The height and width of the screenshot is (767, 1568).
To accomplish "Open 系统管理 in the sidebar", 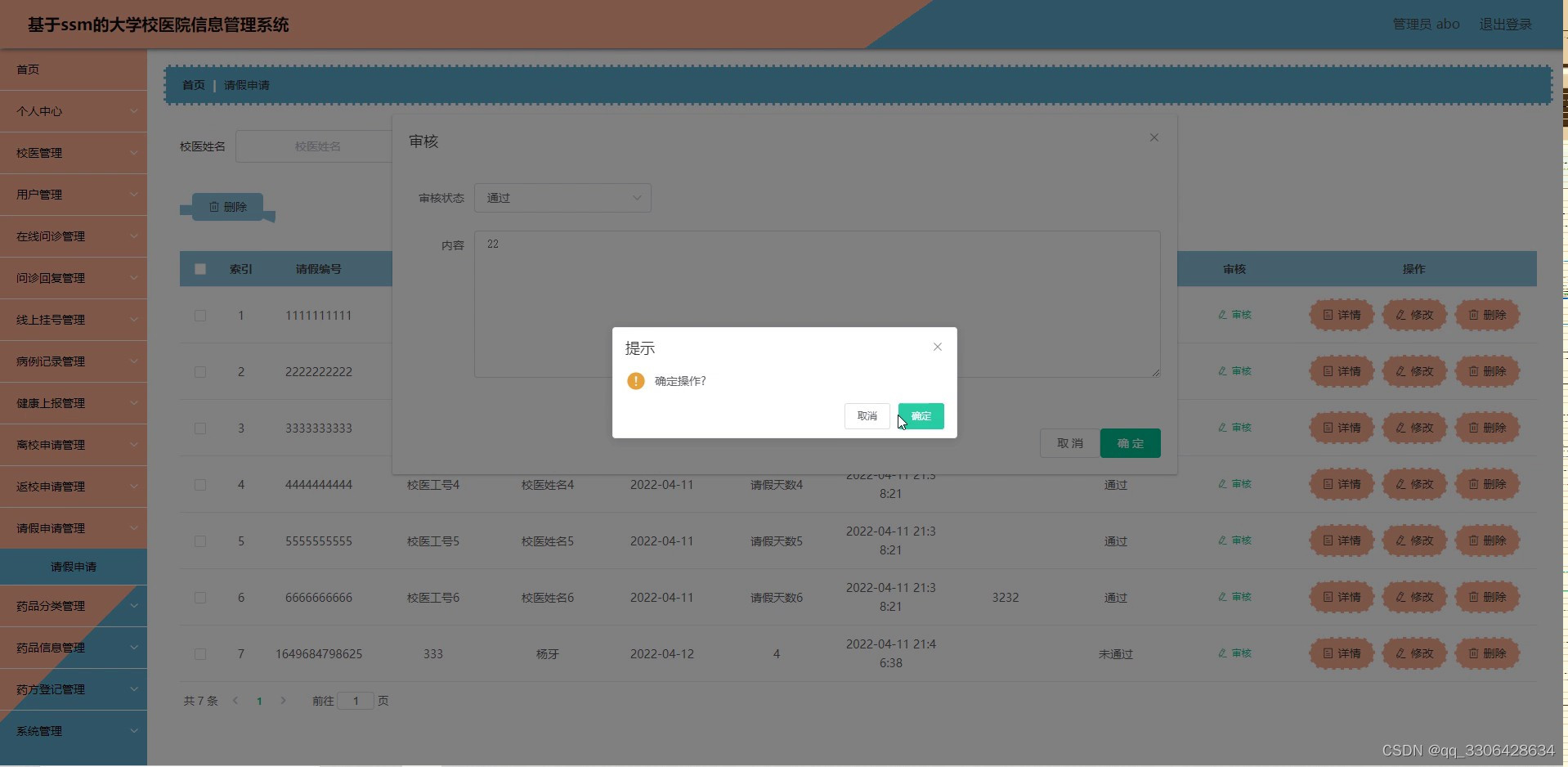I will pyautogui.click(x=74, y=731).
